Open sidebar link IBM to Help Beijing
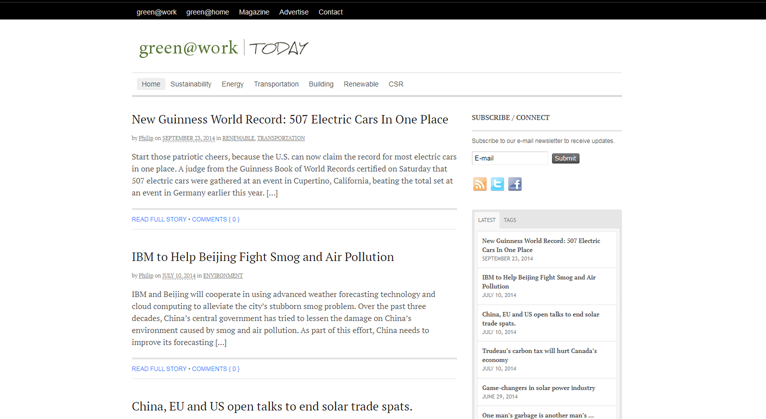 (x=539, y=282)
